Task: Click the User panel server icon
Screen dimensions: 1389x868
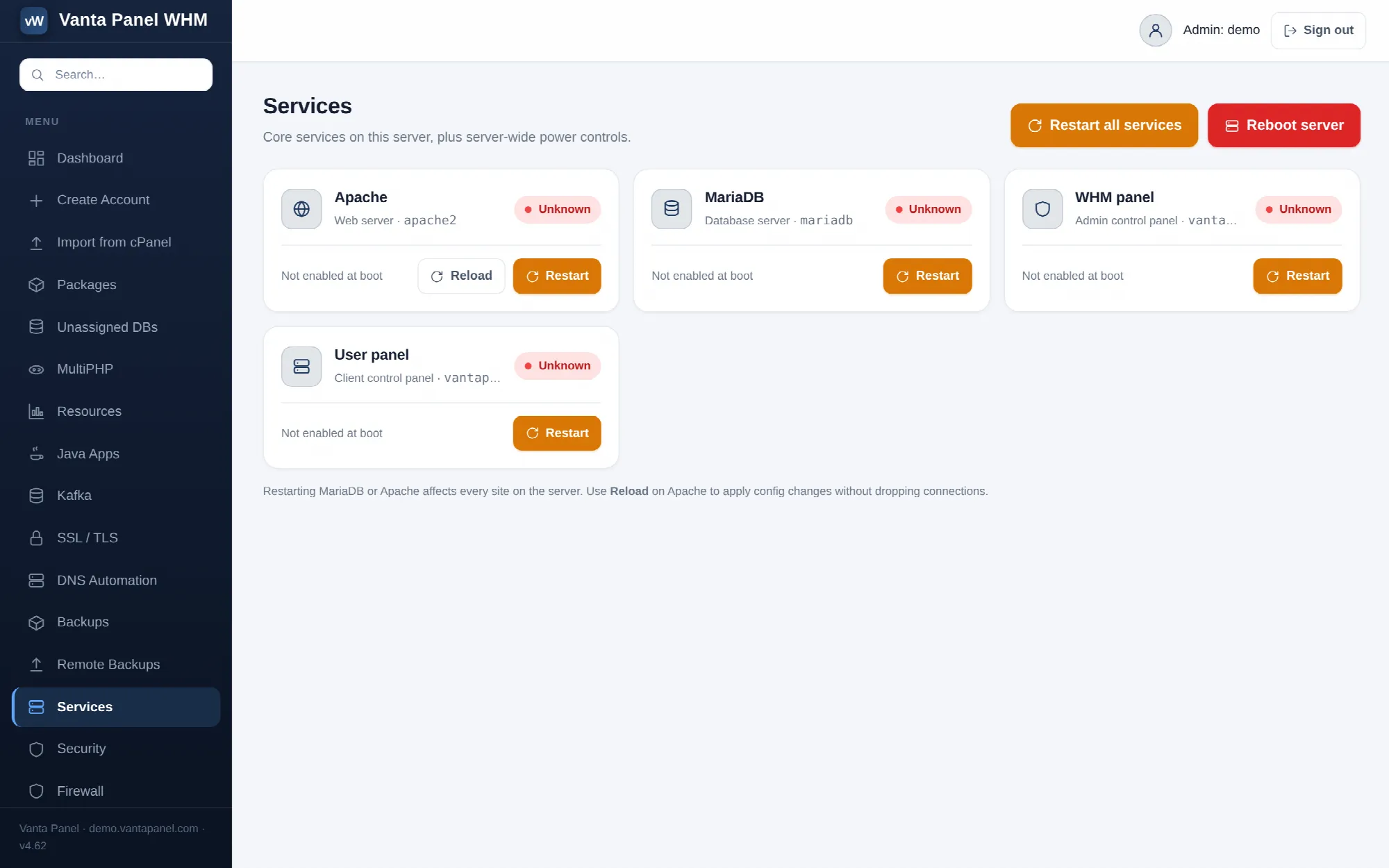Action: 301,367
